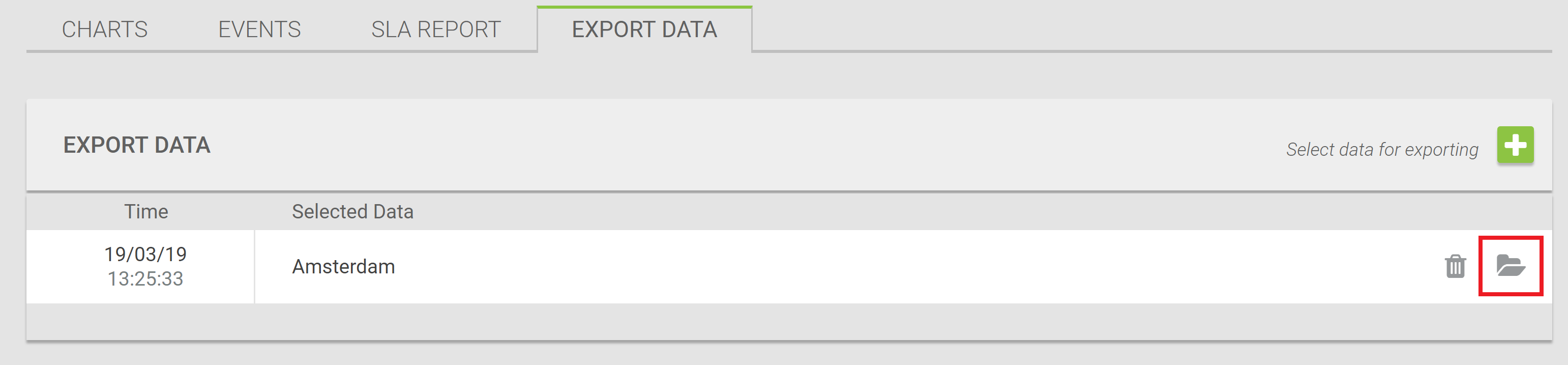Select the Amsterdam entry text
This screenshot has height=365, width=1568.
343,266
